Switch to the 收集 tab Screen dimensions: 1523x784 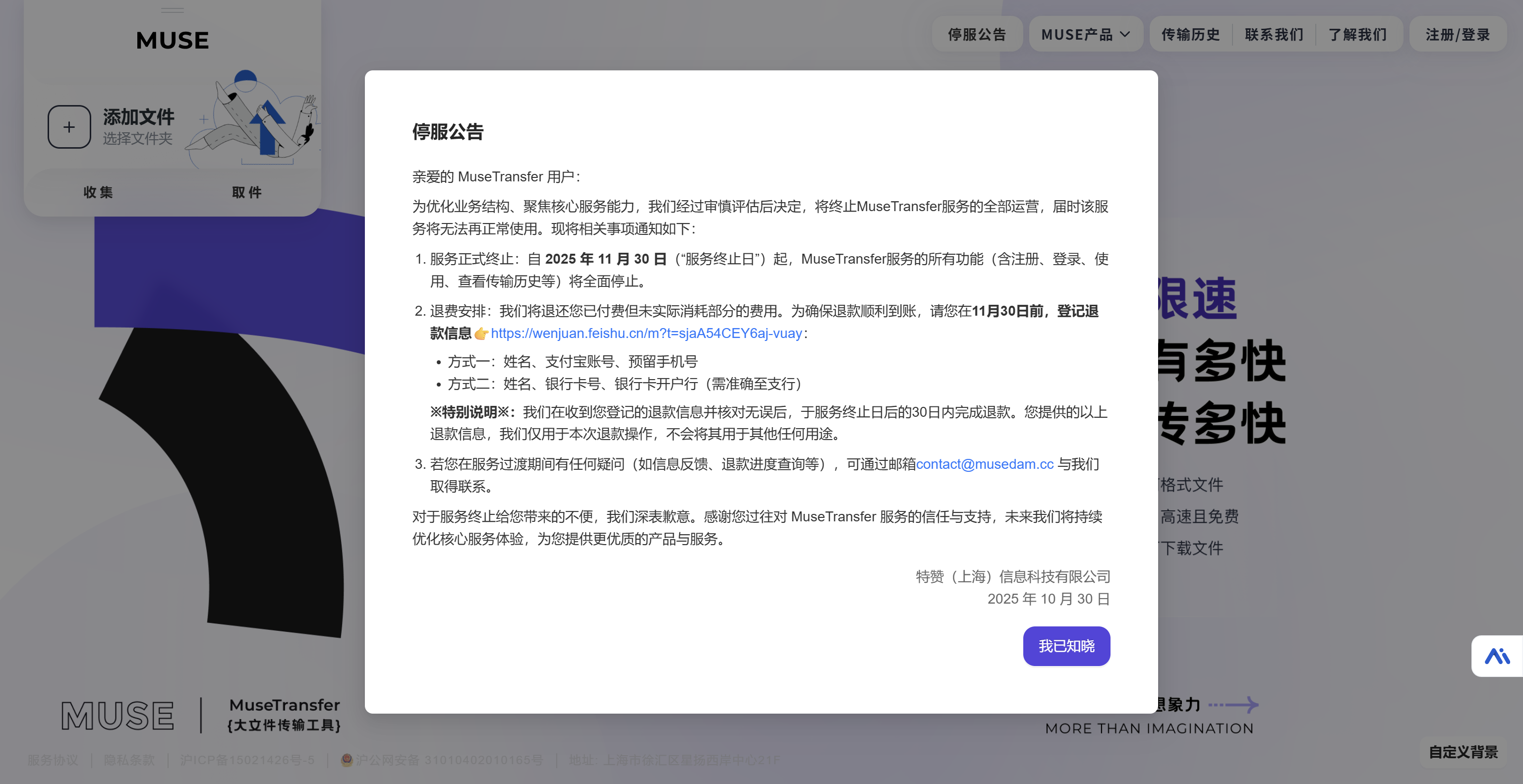click(x=98, y=192)
